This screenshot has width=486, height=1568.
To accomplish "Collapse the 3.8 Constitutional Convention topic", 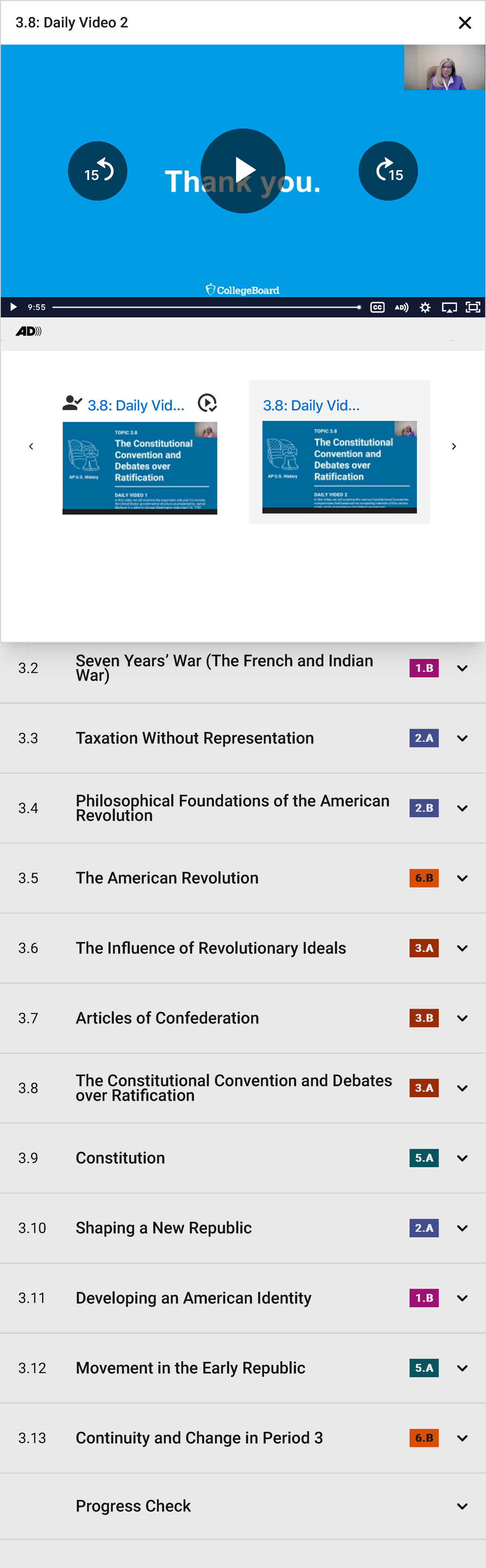I will click(x=462, y=1088).
